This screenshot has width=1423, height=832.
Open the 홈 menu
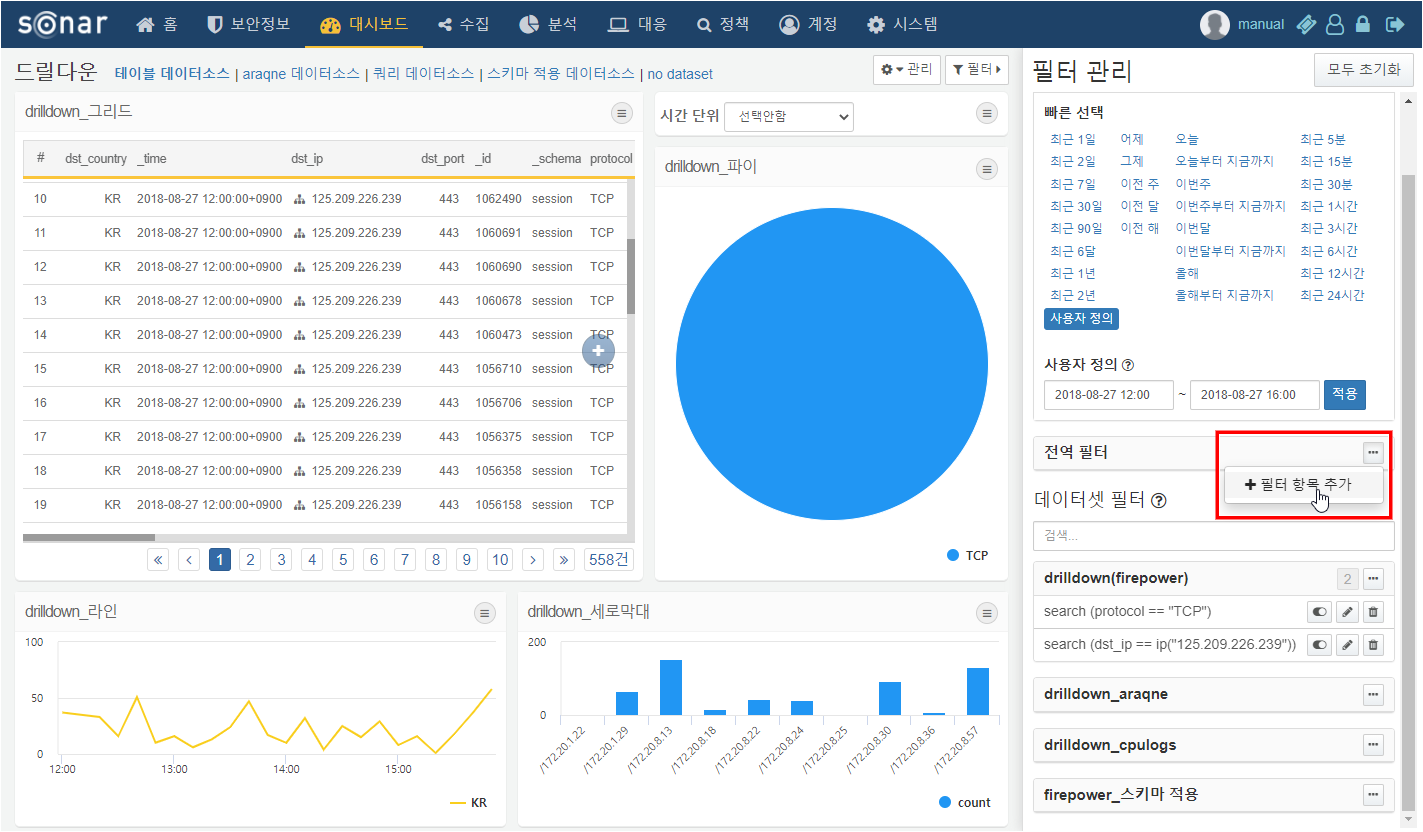tap(157, 24)
